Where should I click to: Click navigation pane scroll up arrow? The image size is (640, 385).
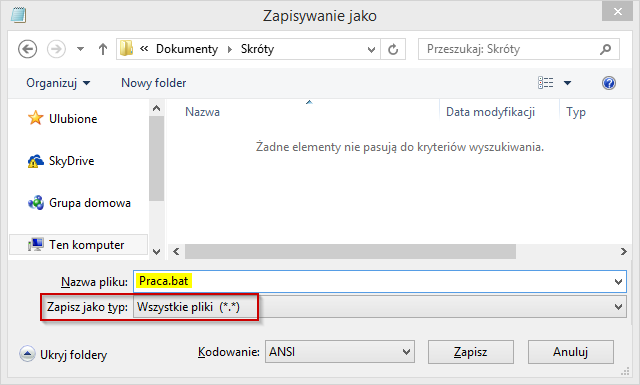156,108
